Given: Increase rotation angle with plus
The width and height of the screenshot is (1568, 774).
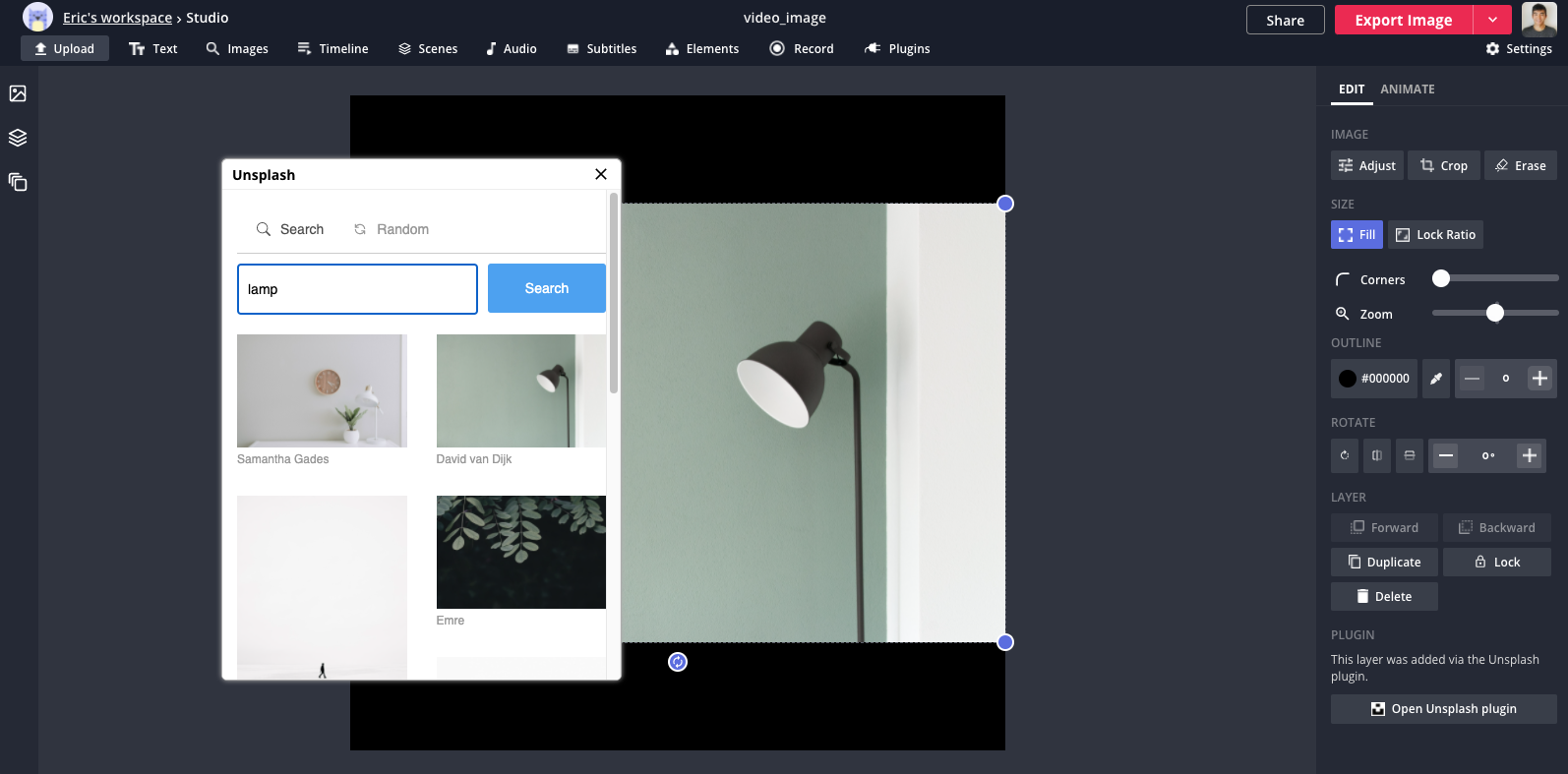Looking at the screenshot, I should (x=1529, y=455).
